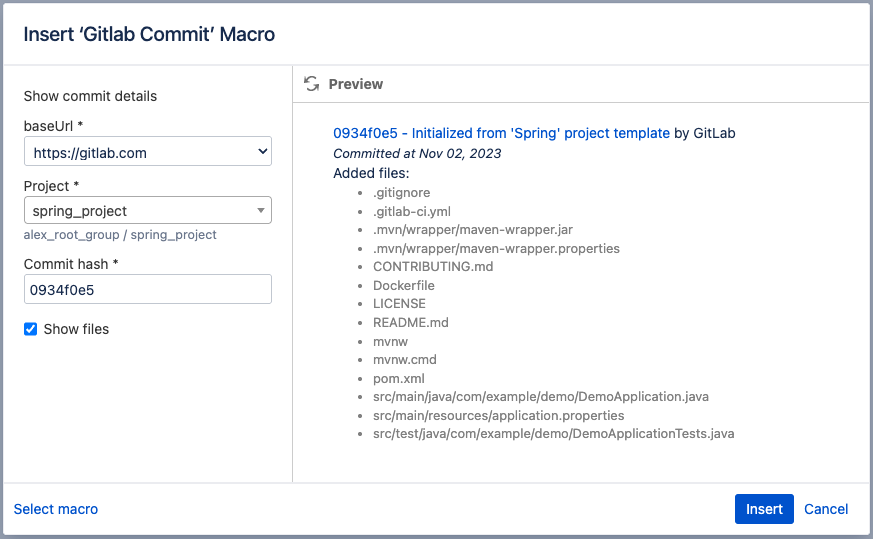Uncheck the Show files checkbox
873x539 pixels.
pos(31,329)
